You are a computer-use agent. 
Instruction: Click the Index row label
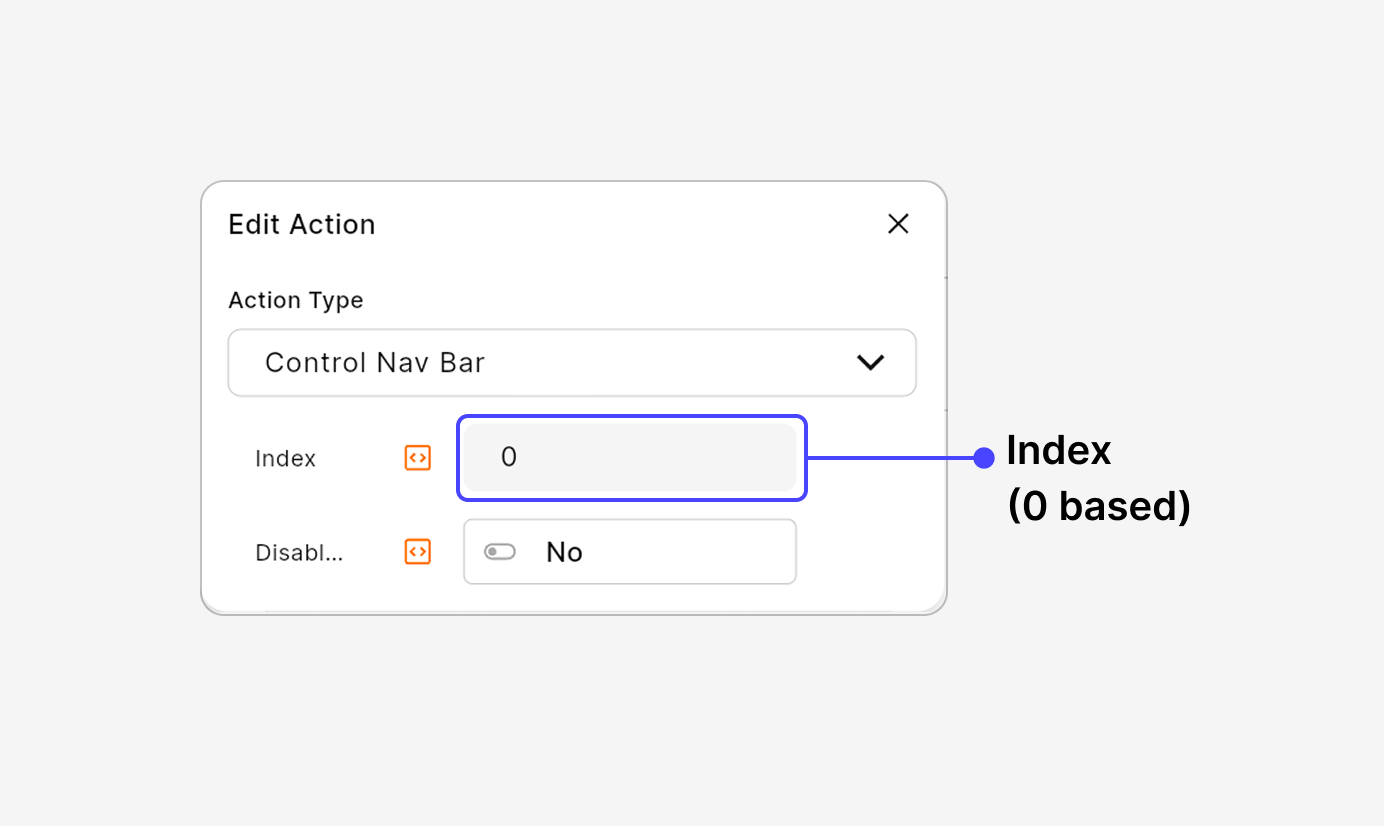pyautogui.click(x=286, y=458)
